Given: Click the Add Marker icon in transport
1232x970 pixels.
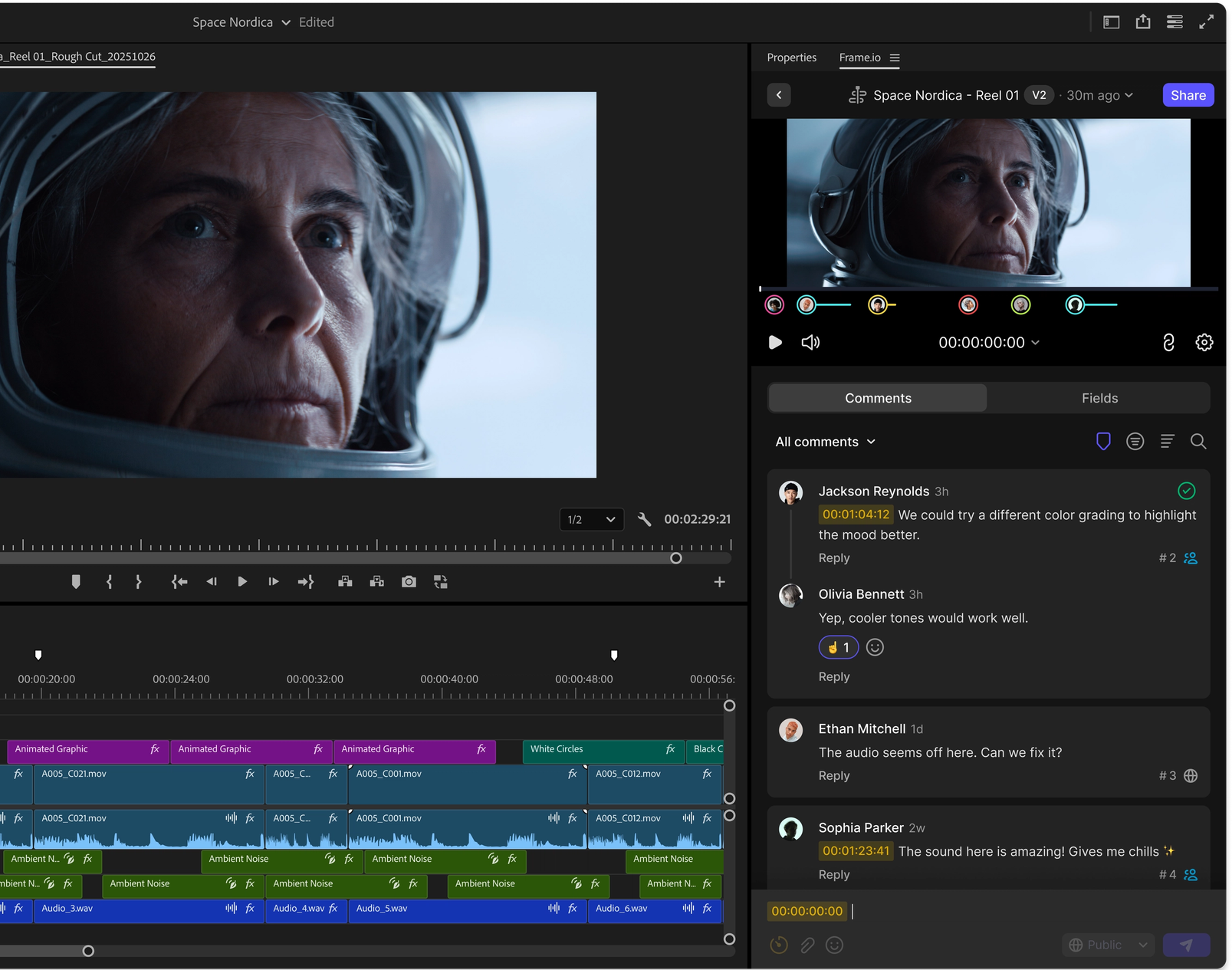Looking at the screenshot, I should (76, 582).
